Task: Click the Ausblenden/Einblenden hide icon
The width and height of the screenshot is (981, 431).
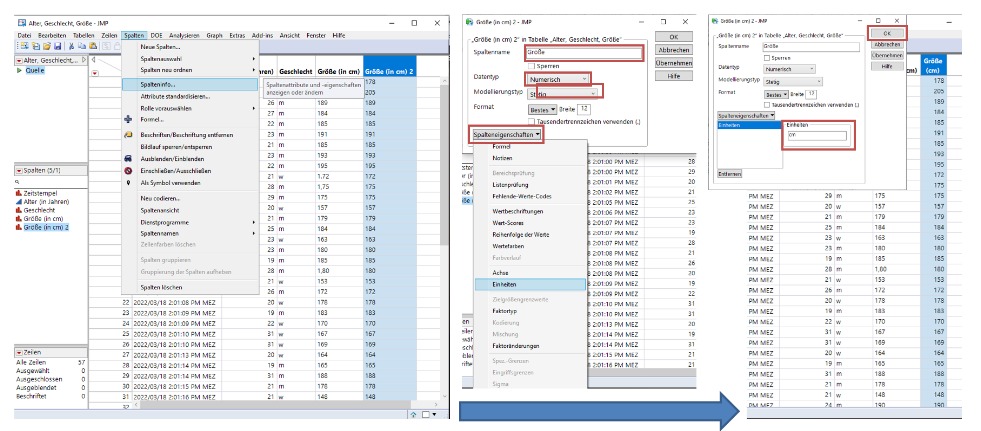Action: coord(129,158)
